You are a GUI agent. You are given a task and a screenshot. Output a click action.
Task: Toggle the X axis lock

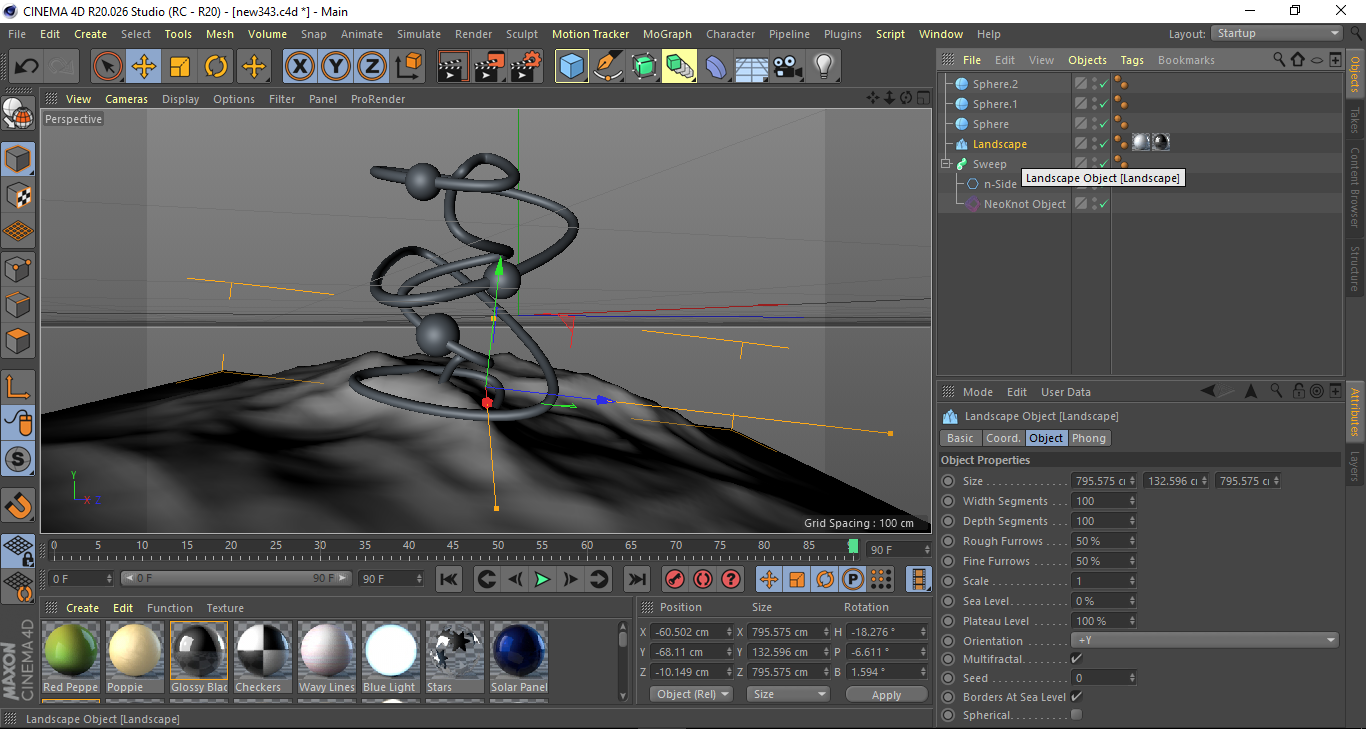tap(299, 67)
